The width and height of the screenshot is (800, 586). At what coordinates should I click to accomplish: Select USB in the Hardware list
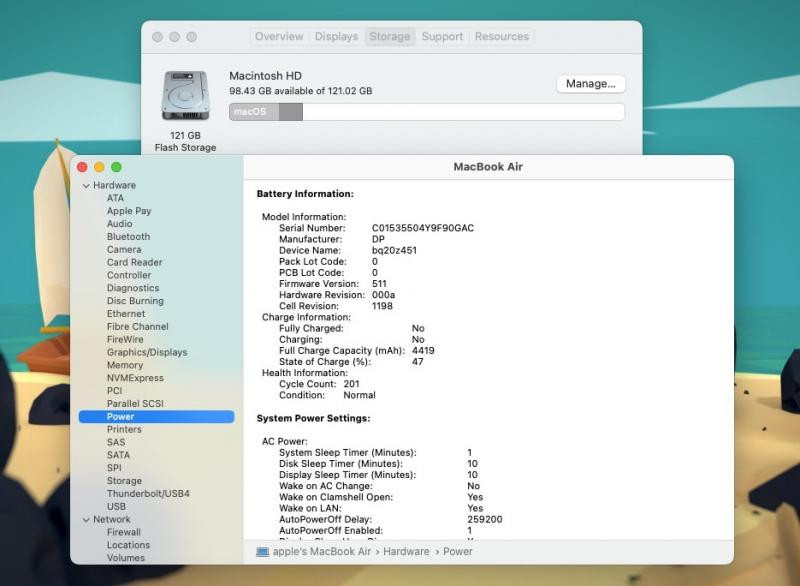116,506
